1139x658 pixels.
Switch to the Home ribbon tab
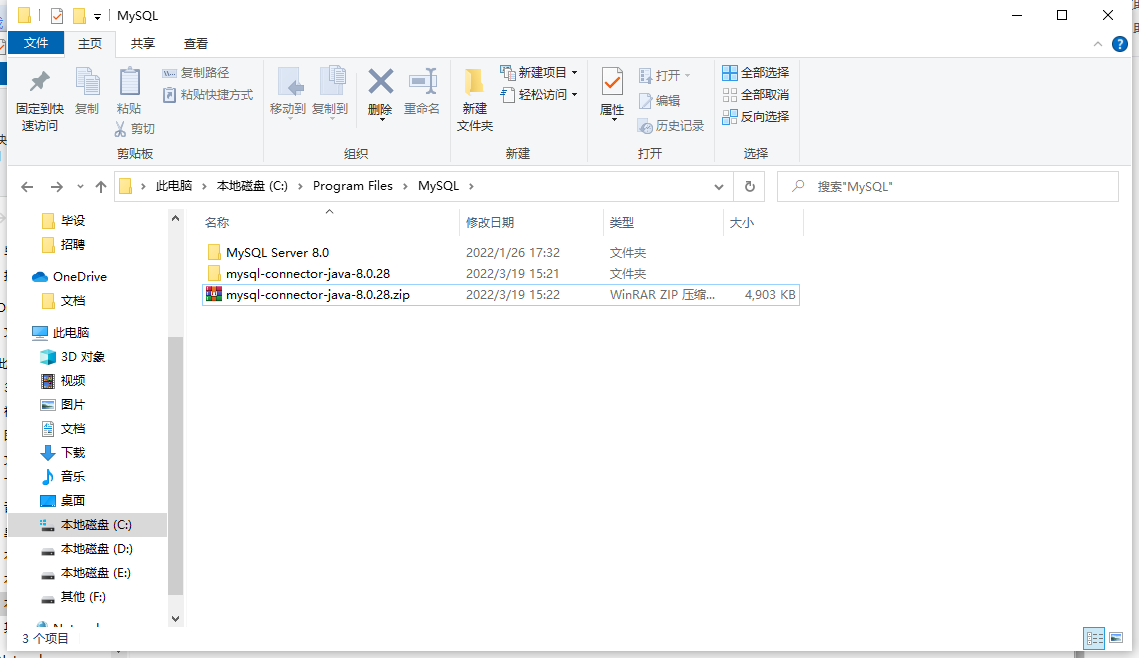[90, 44]
